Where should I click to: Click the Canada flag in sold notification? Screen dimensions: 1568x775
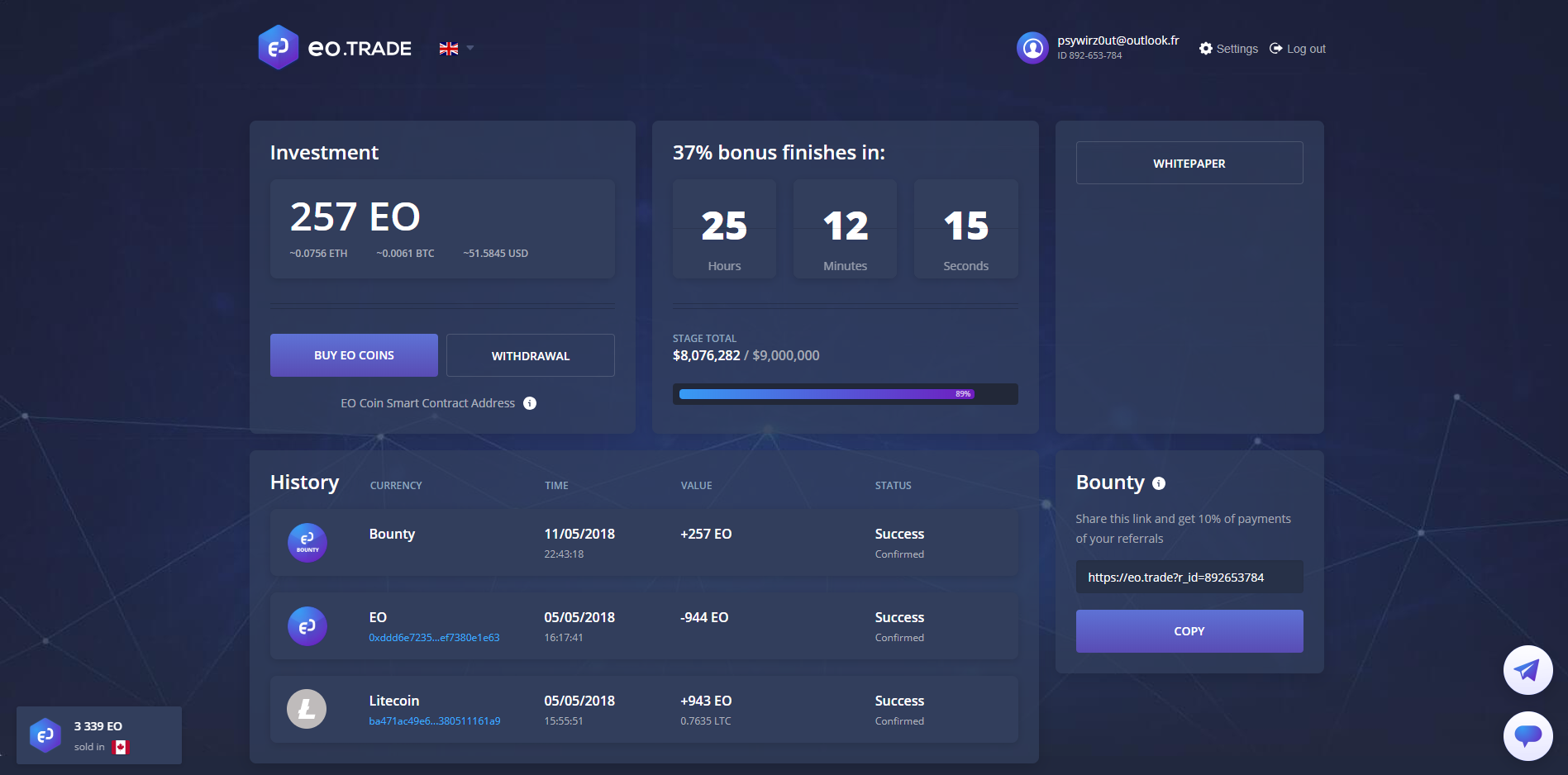[121, 747]
